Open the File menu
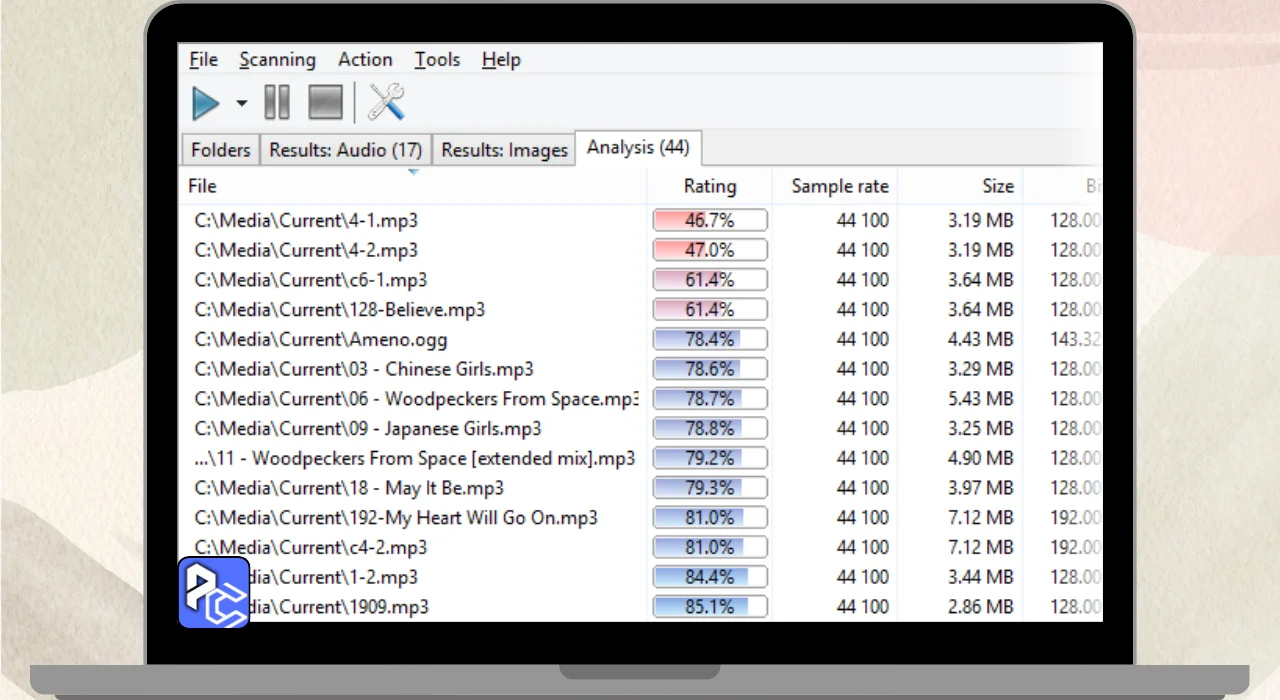Viewport: 1280px width, 700px height. [x=203, y=60]
